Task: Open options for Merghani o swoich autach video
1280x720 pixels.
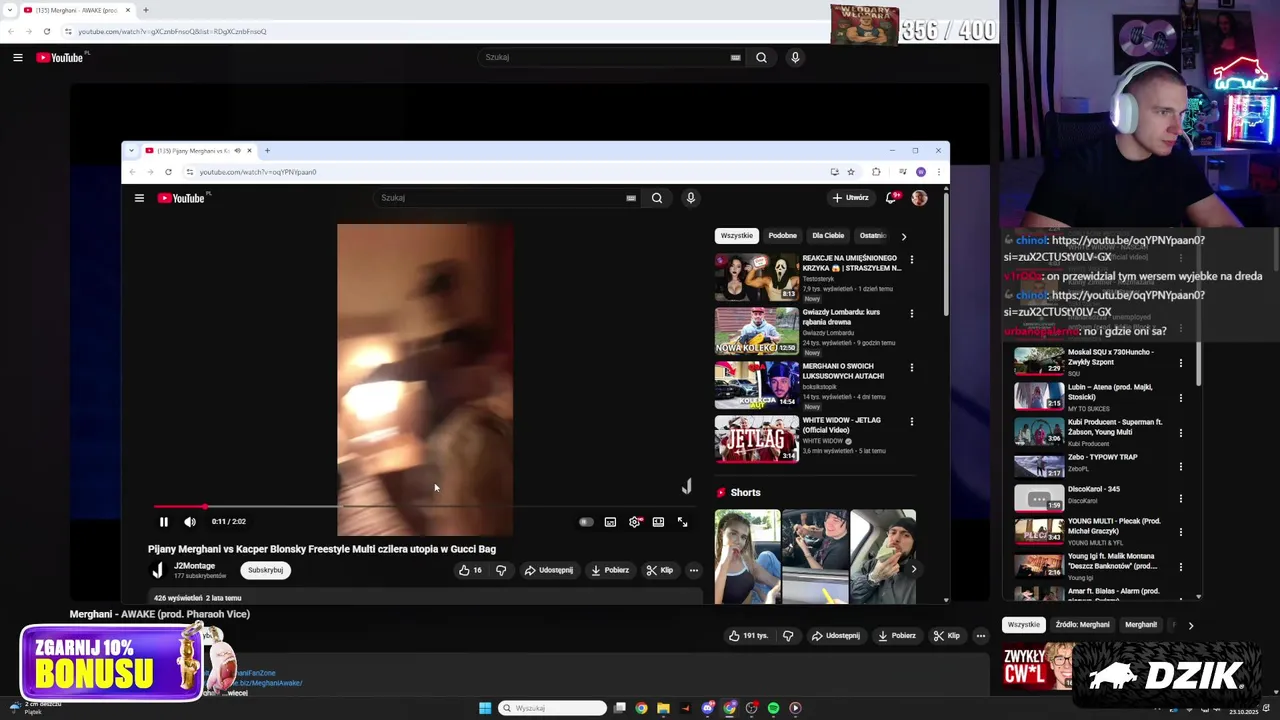Action: tap(911, 368)
